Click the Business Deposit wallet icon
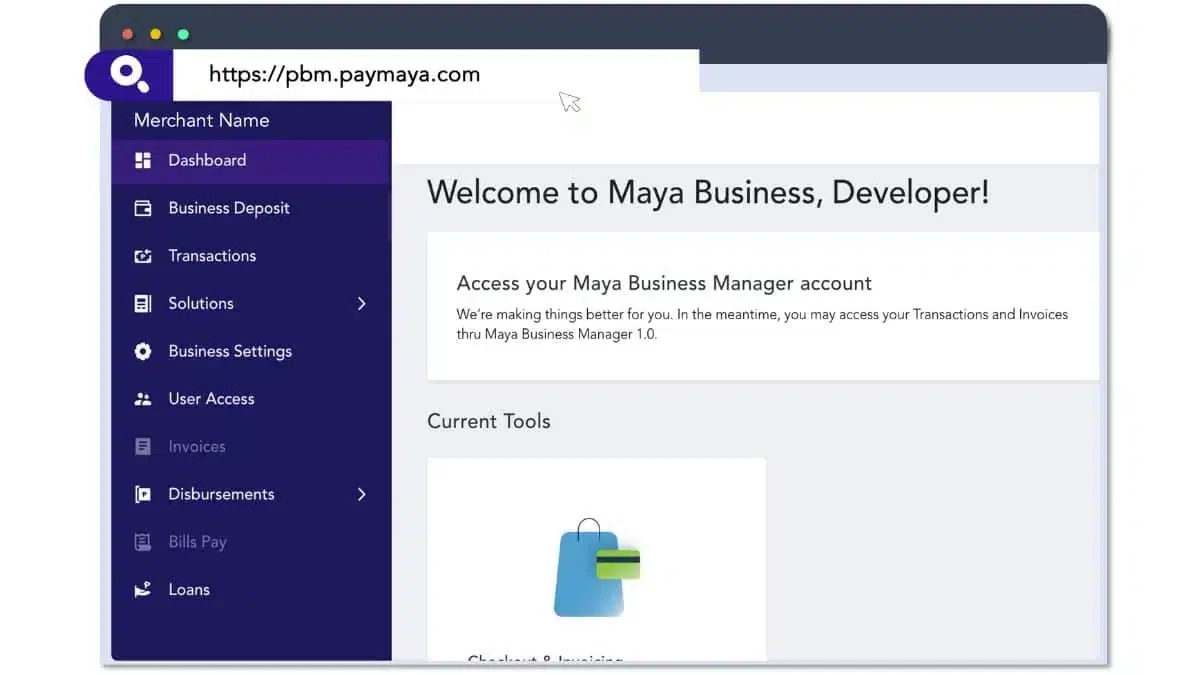 (143, 208)
